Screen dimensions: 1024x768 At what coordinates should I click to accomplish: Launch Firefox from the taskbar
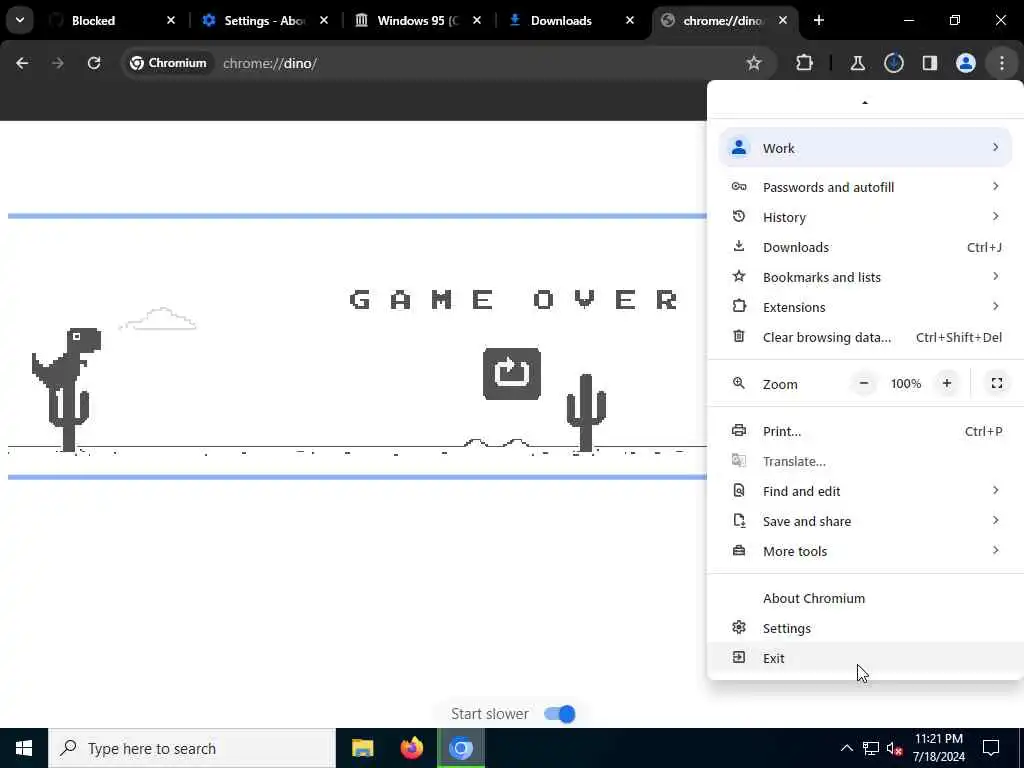[x=411, y=748]
